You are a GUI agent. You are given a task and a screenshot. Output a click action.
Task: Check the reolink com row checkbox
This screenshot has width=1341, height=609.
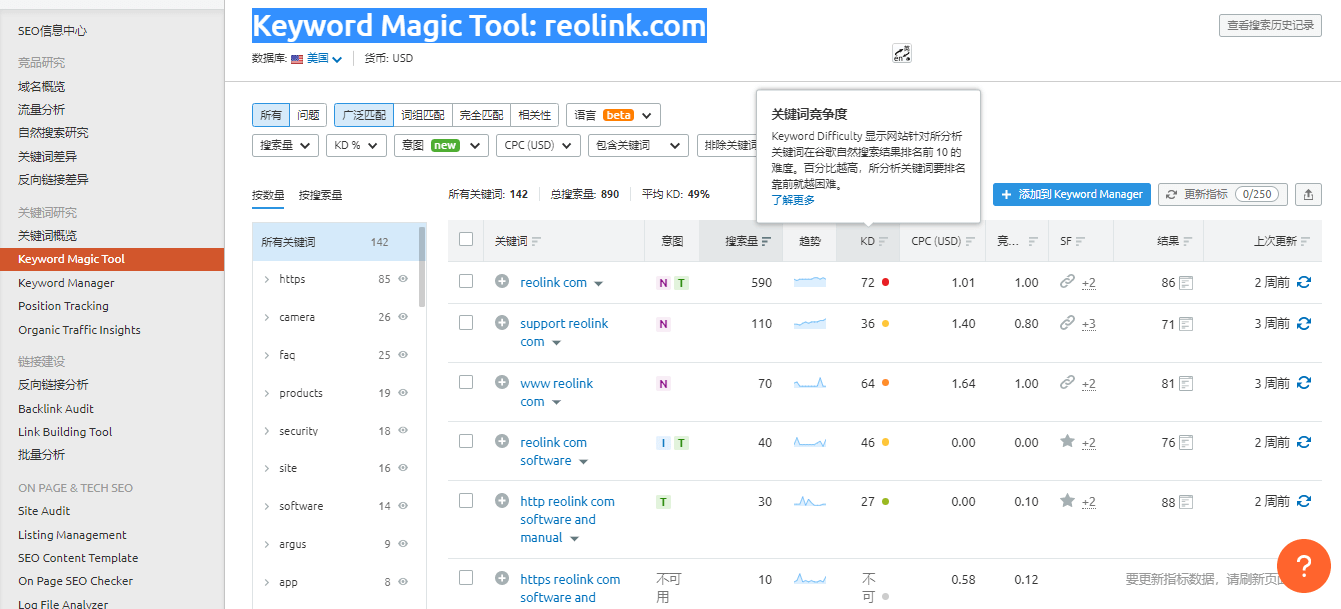pos(466,281)
